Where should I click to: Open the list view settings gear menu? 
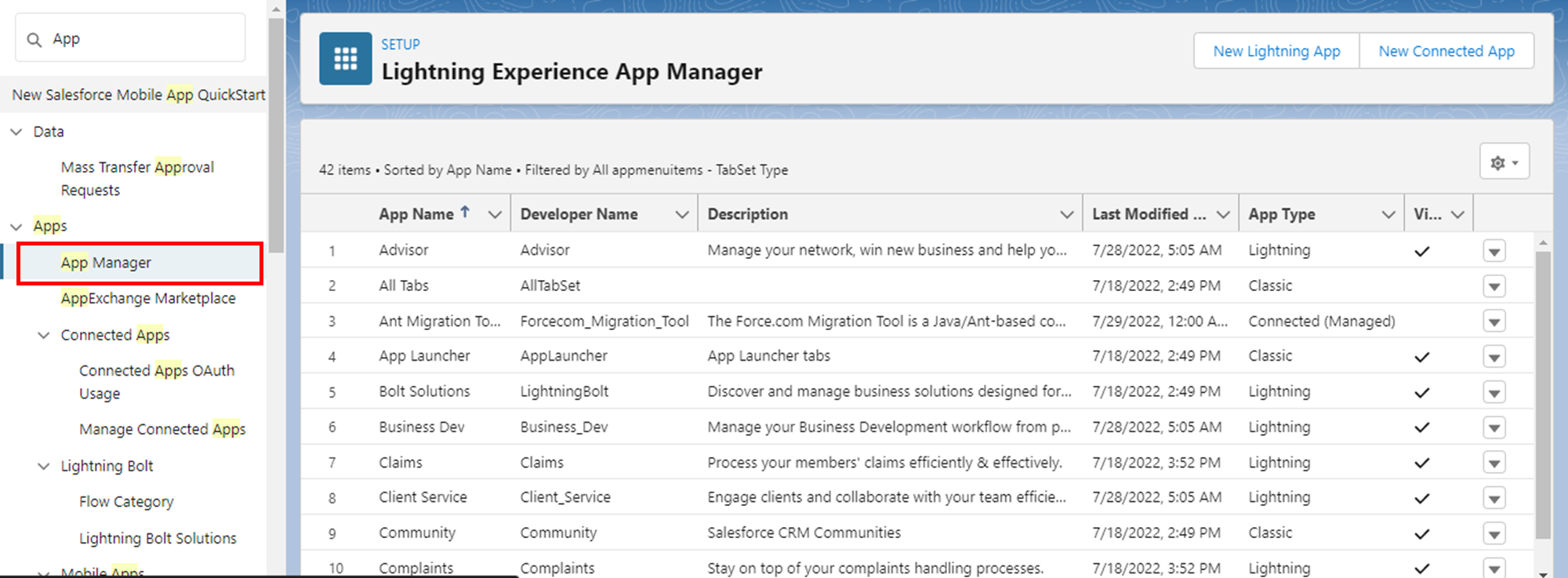(1504, 162)
